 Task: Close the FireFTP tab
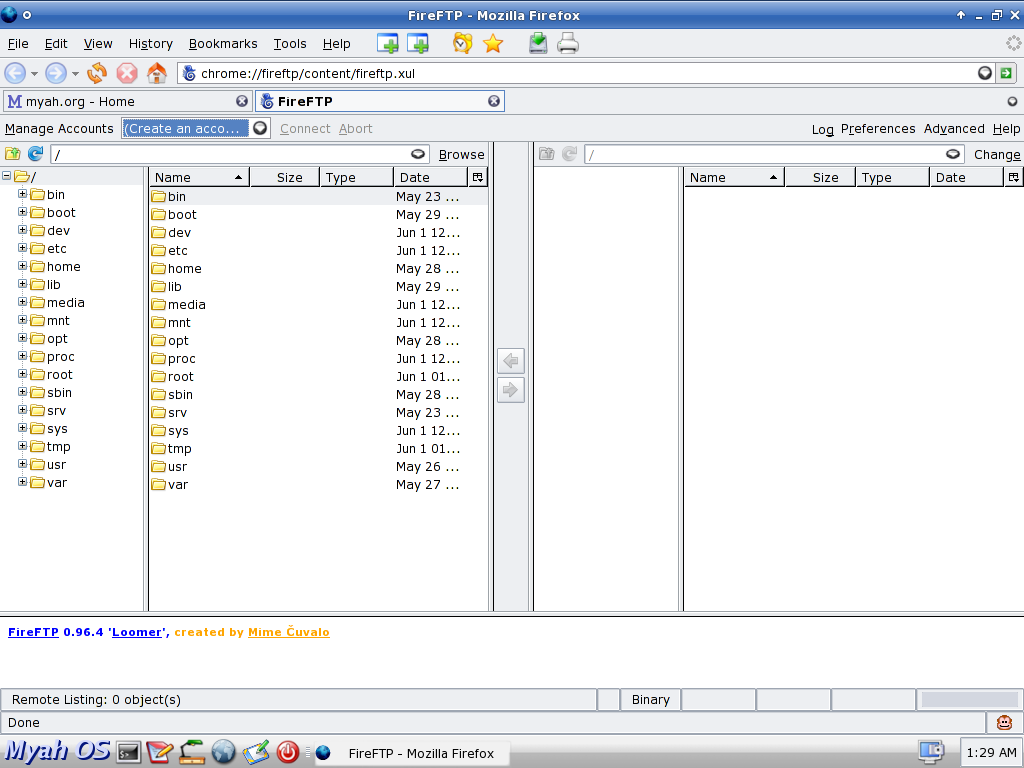[494, 101]
